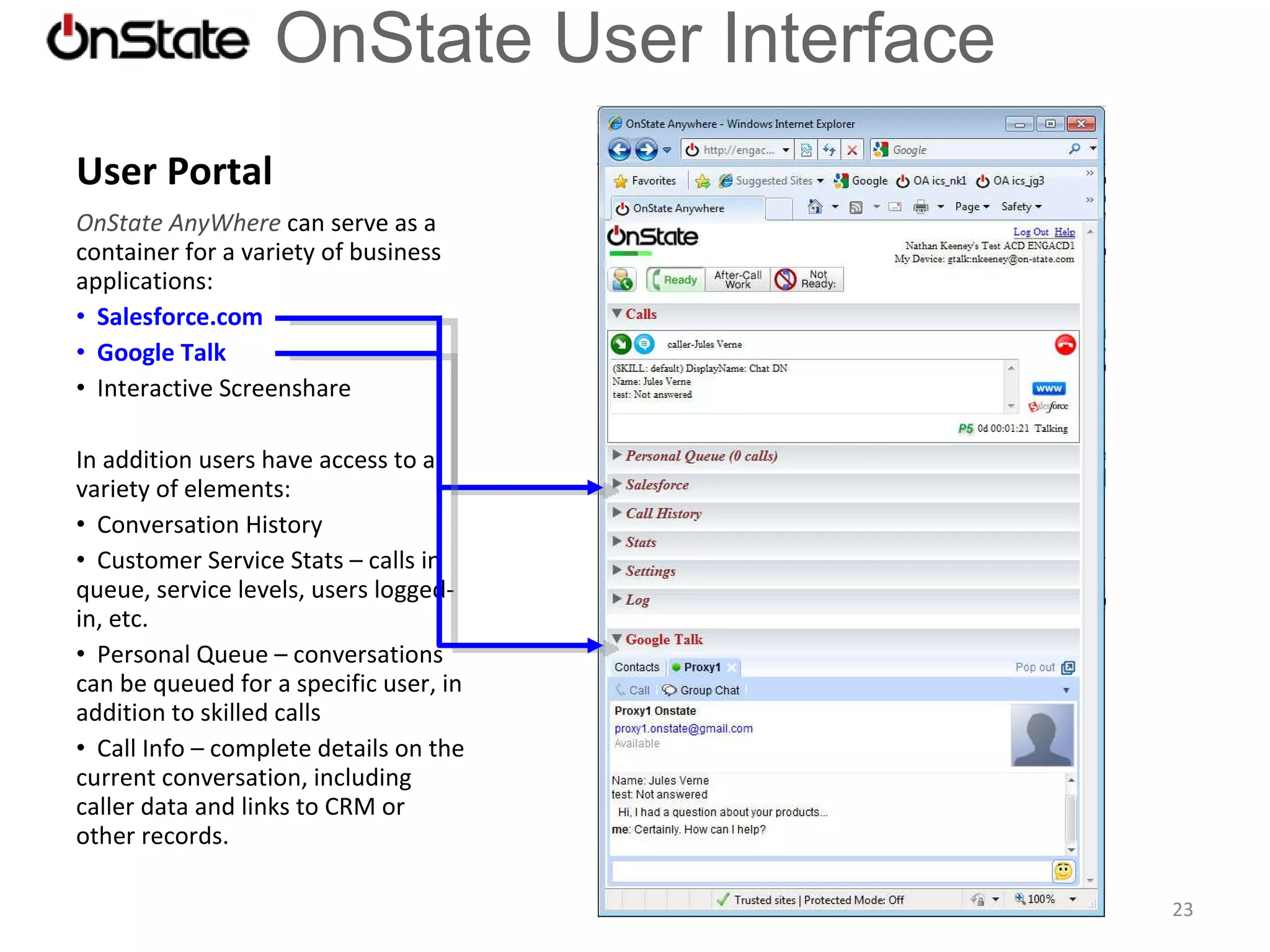Set agent status to Ready
The width and height of the screenshot is (1270, 952).
coord(675,280)
